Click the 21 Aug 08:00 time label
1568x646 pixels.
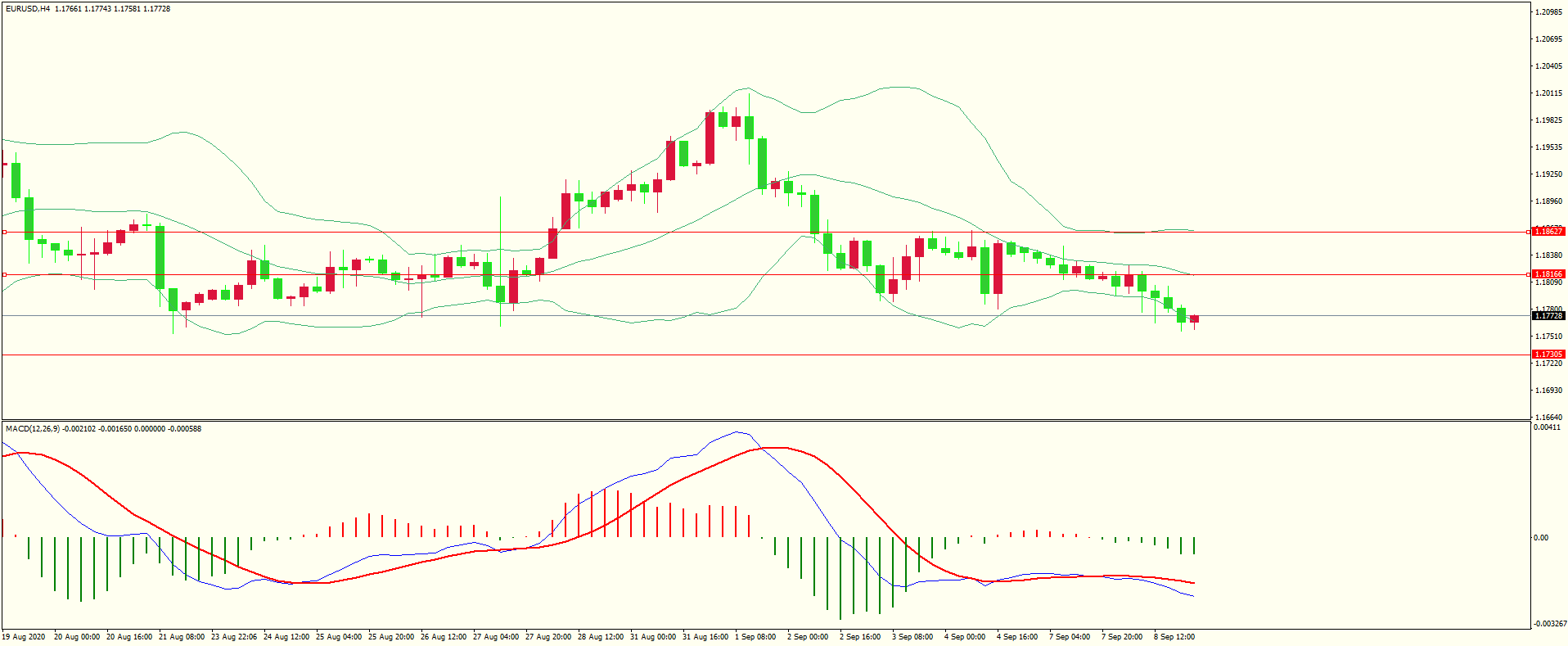click(182, 637)
